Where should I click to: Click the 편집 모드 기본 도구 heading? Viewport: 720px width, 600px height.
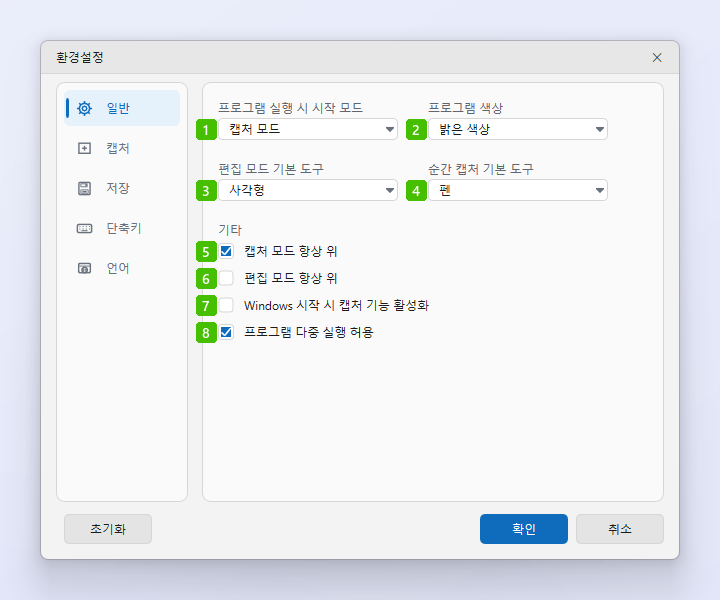[271, 169]
